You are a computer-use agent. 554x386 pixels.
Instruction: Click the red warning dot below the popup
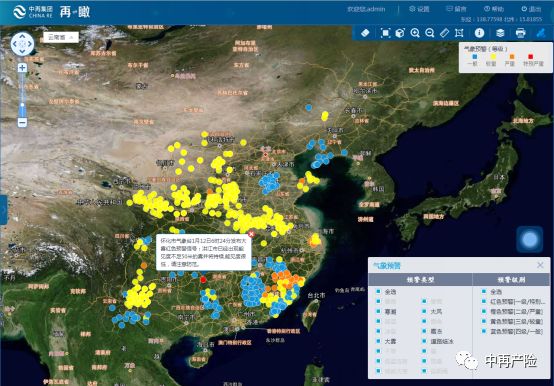coord(203,280)
